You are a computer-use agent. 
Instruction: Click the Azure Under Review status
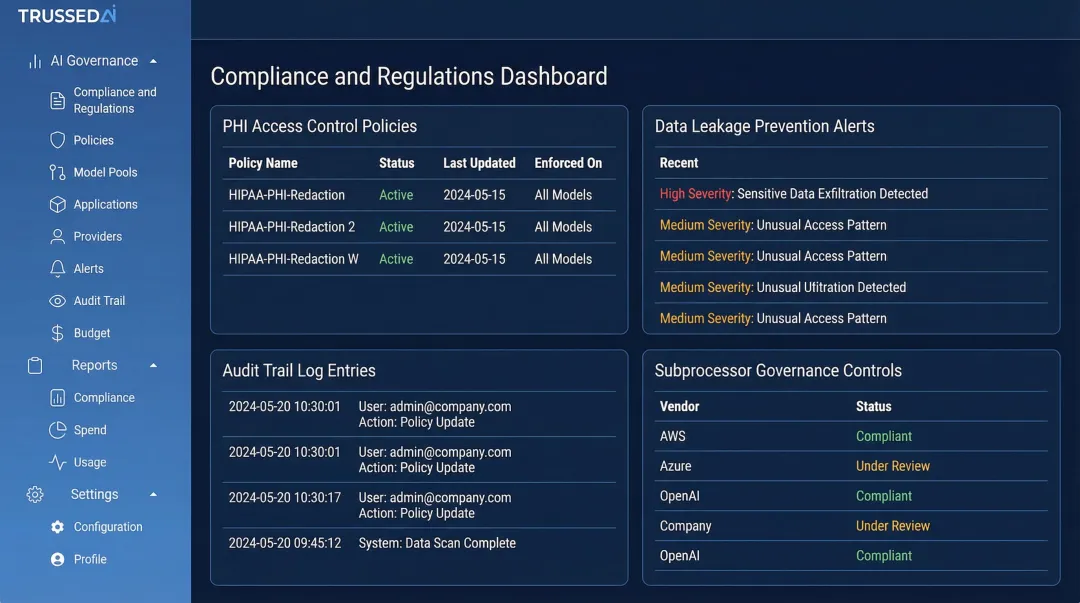893,466
